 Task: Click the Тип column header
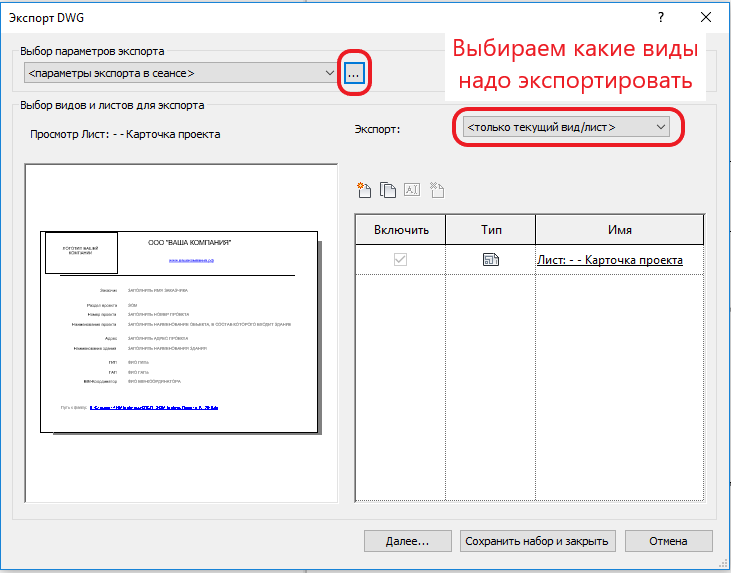pos(490,230)
